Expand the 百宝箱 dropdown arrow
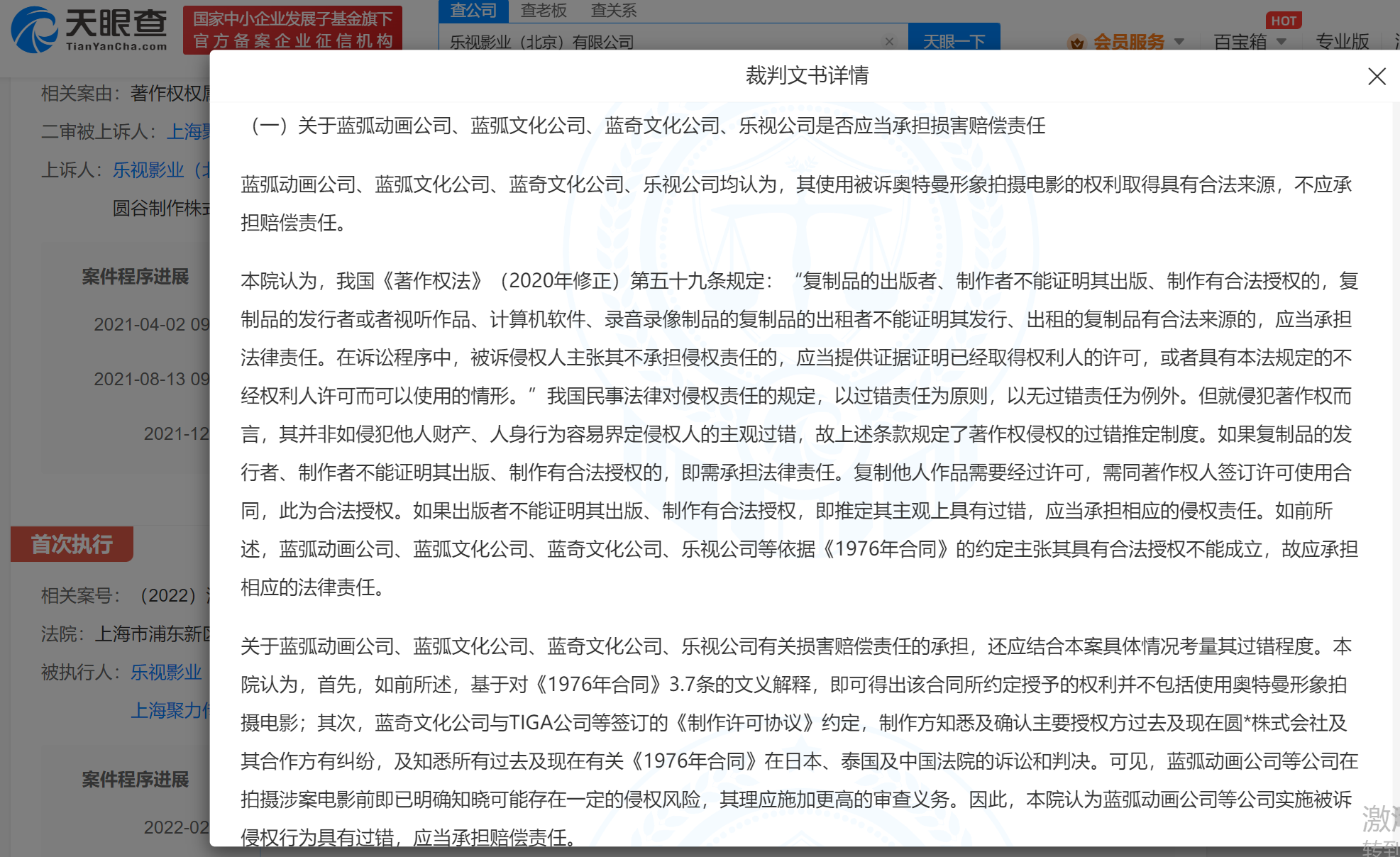1400x857 pixels. point(1282,41)
